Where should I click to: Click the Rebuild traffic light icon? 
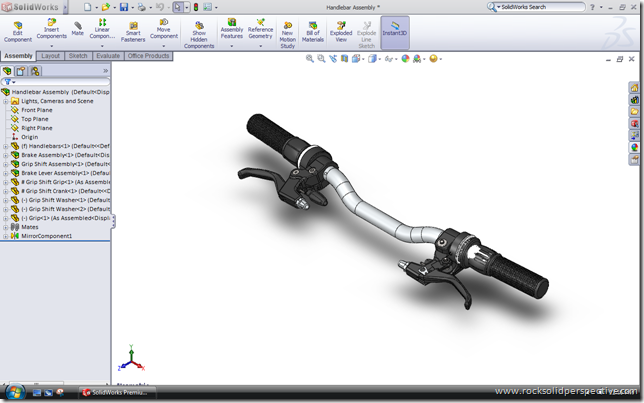coord(196,7)
